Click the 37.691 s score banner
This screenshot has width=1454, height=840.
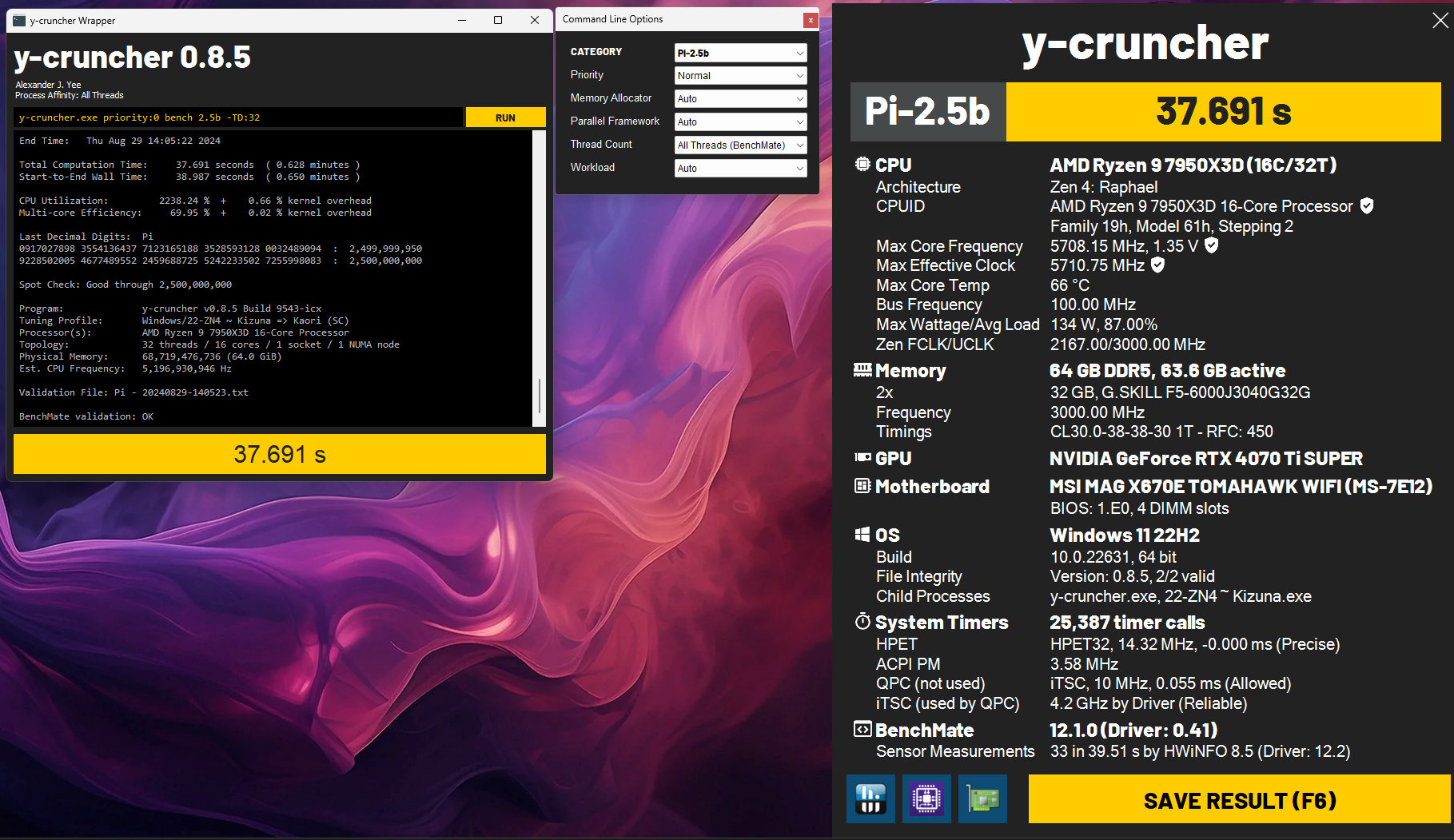pyautogui.click(x=1223, y=112)
